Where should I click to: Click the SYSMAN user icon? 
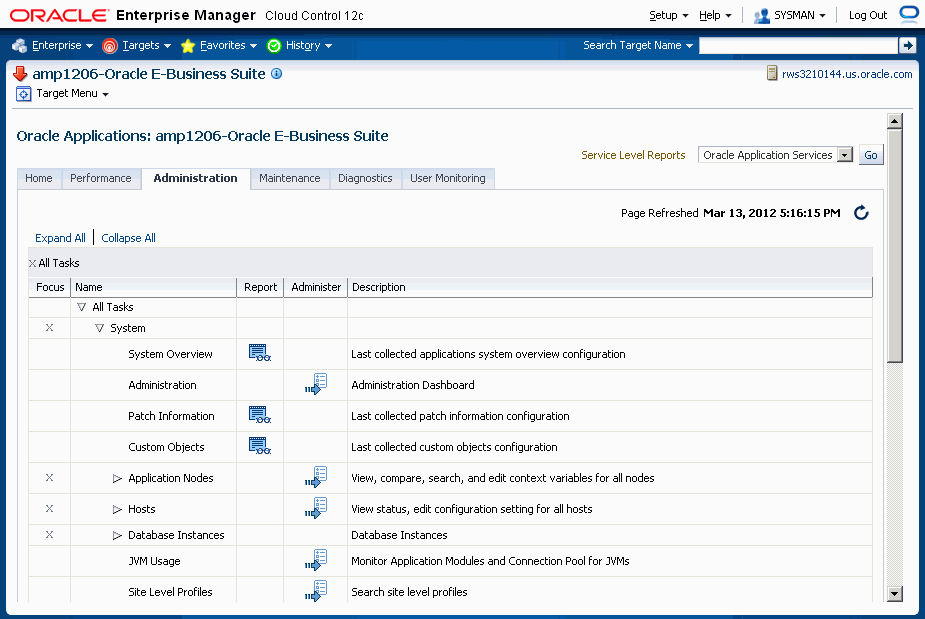762,15
